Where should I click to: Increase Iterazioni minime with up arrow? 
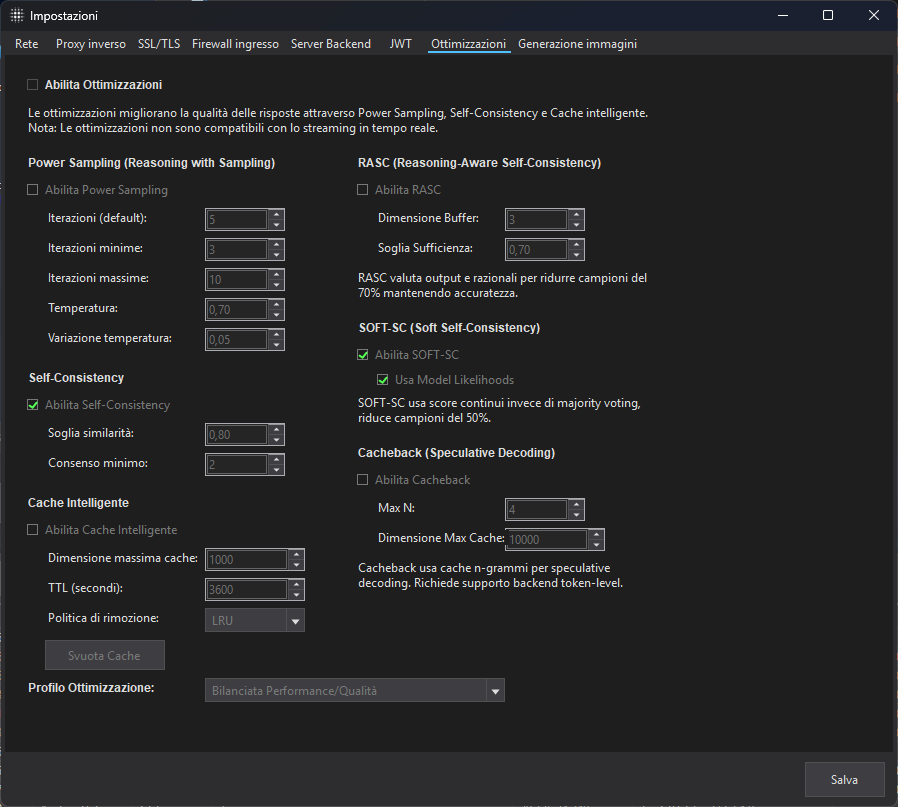click(277, 245)
